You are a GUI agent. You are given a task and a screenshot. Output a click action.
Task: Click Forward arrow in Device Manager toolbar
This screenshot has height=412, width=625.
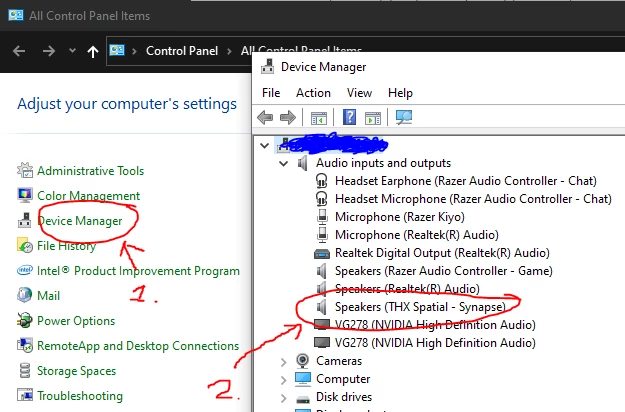point(288,118)
